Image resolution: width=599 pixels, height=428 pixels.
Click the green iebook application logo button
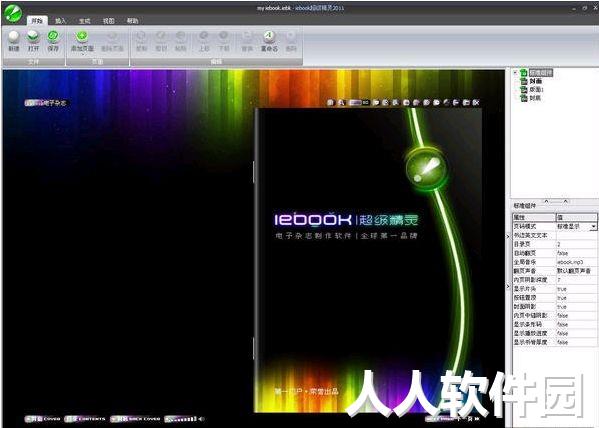pyautogui.click(x=13, y=13)
